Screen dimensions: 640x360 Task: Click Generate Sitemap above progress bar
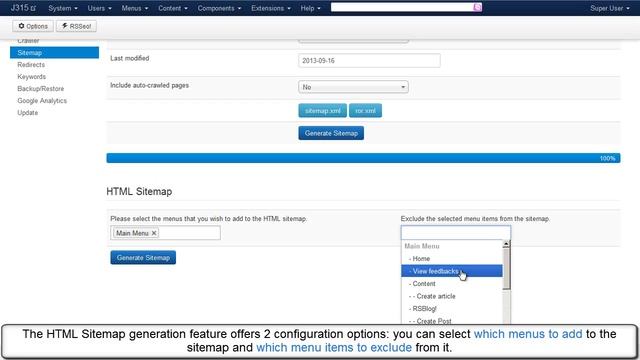331,133
